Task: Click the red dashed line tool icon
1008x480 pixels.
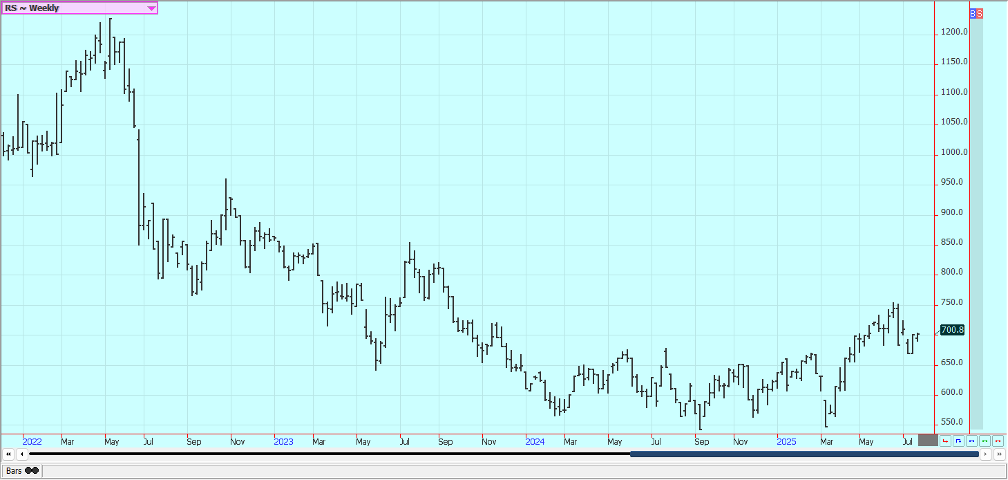Action: coord(998,441)
